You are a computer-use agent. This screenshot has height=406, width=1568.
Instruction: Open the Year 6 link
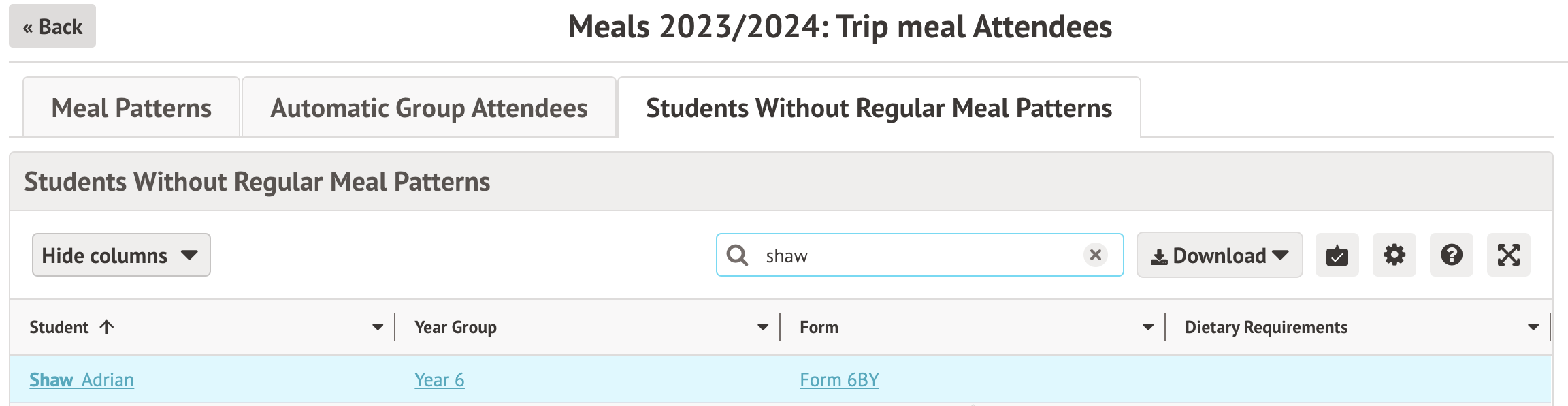click(439, 380)
